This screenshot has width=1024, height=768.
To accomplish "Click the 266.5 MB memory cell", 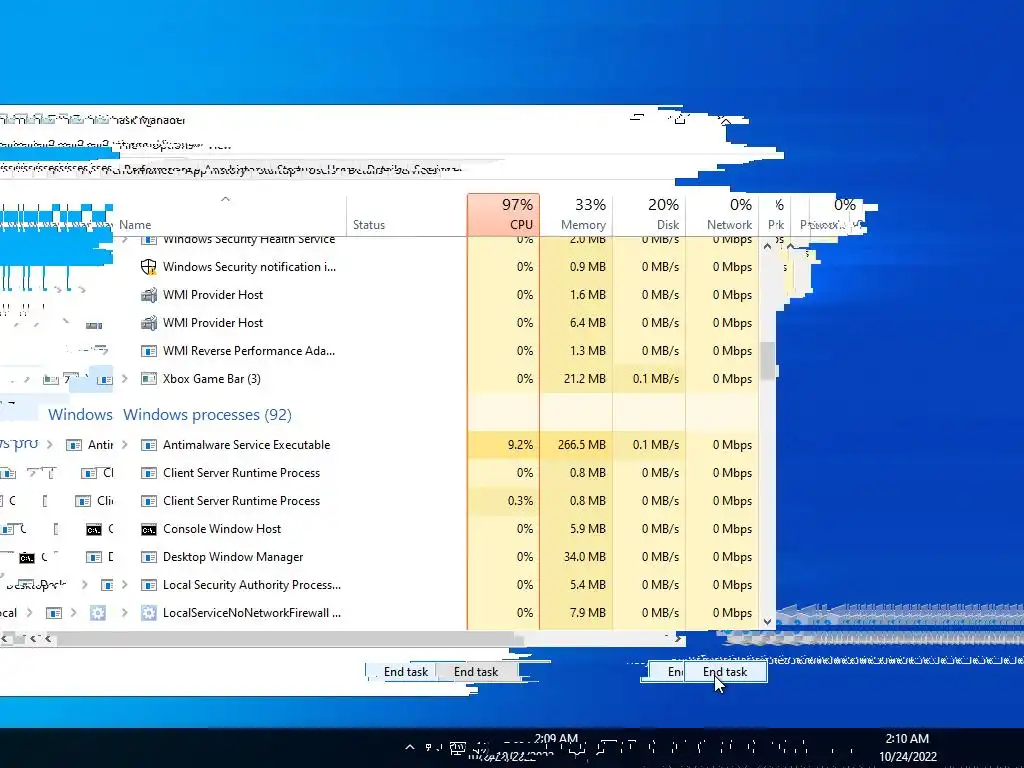I will click(576, 445).
